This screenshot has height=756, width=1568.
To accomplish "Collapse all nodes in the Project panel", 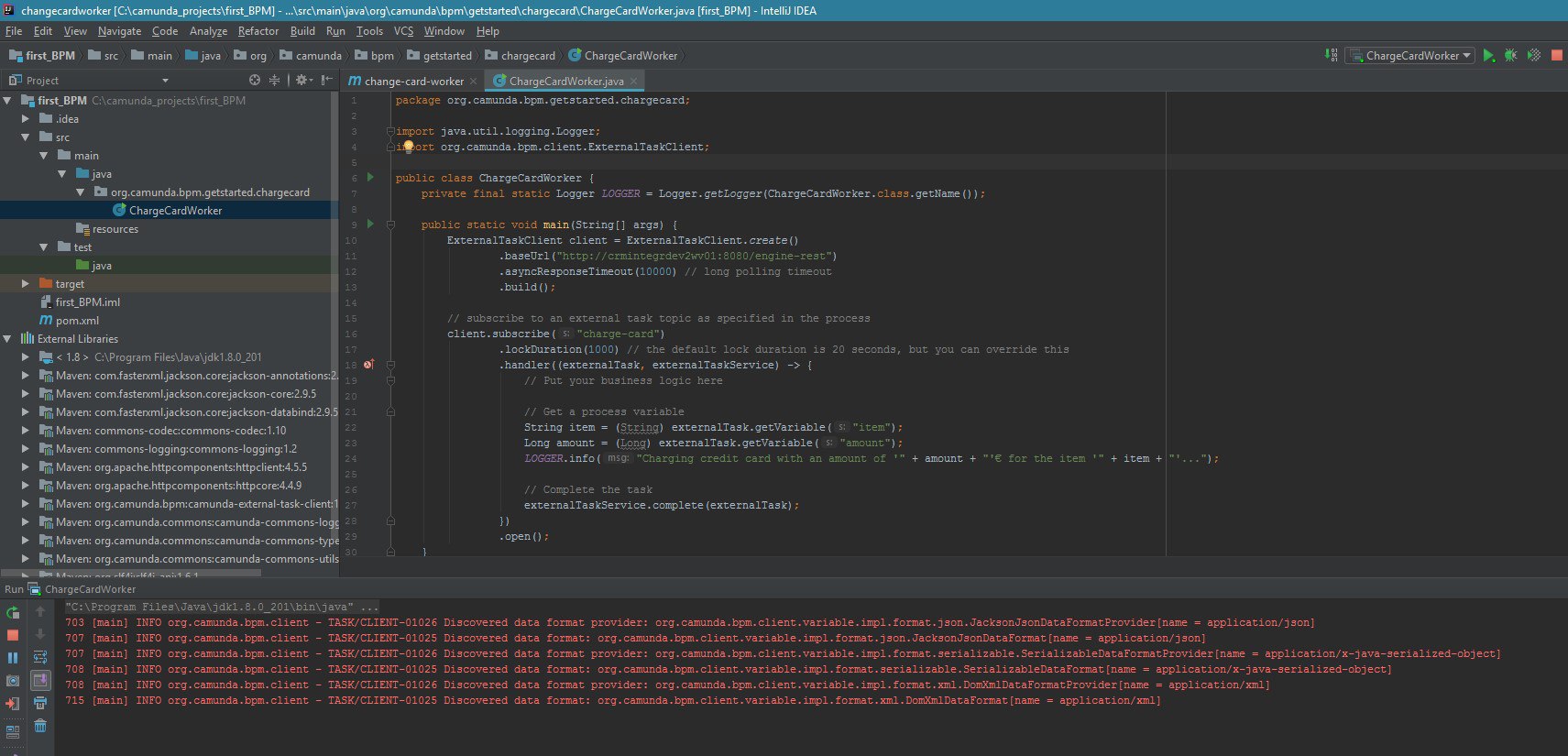I will point(274,81).
